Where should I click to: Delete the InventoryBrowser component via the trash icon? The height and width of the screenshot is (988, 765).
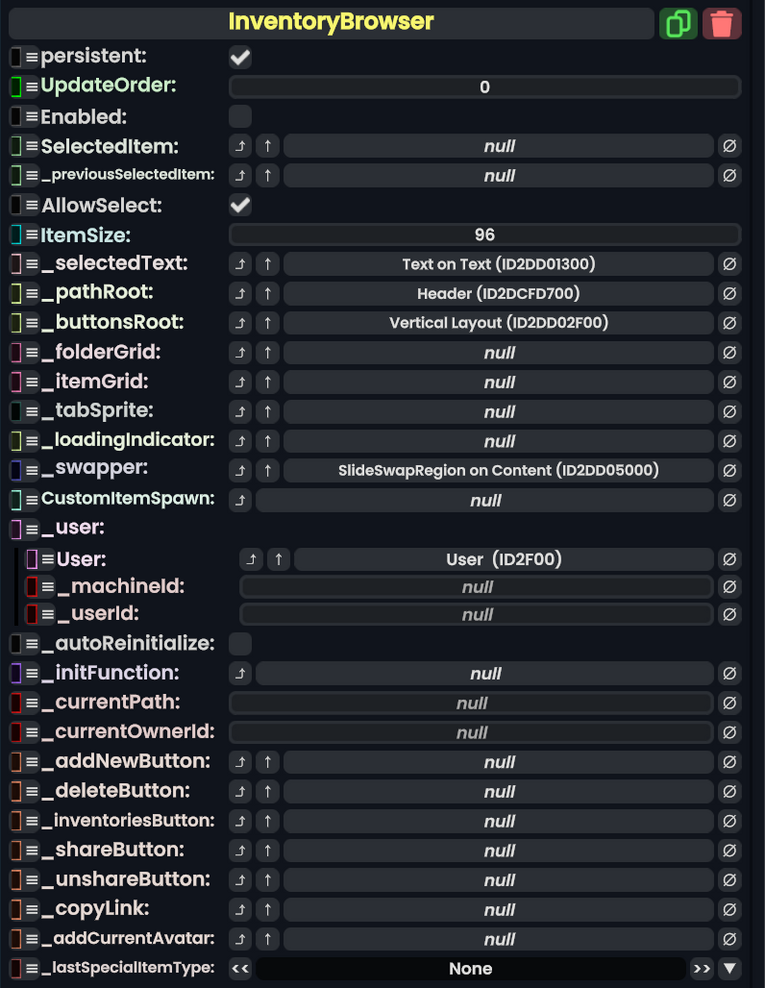click(x=722, y=22)
